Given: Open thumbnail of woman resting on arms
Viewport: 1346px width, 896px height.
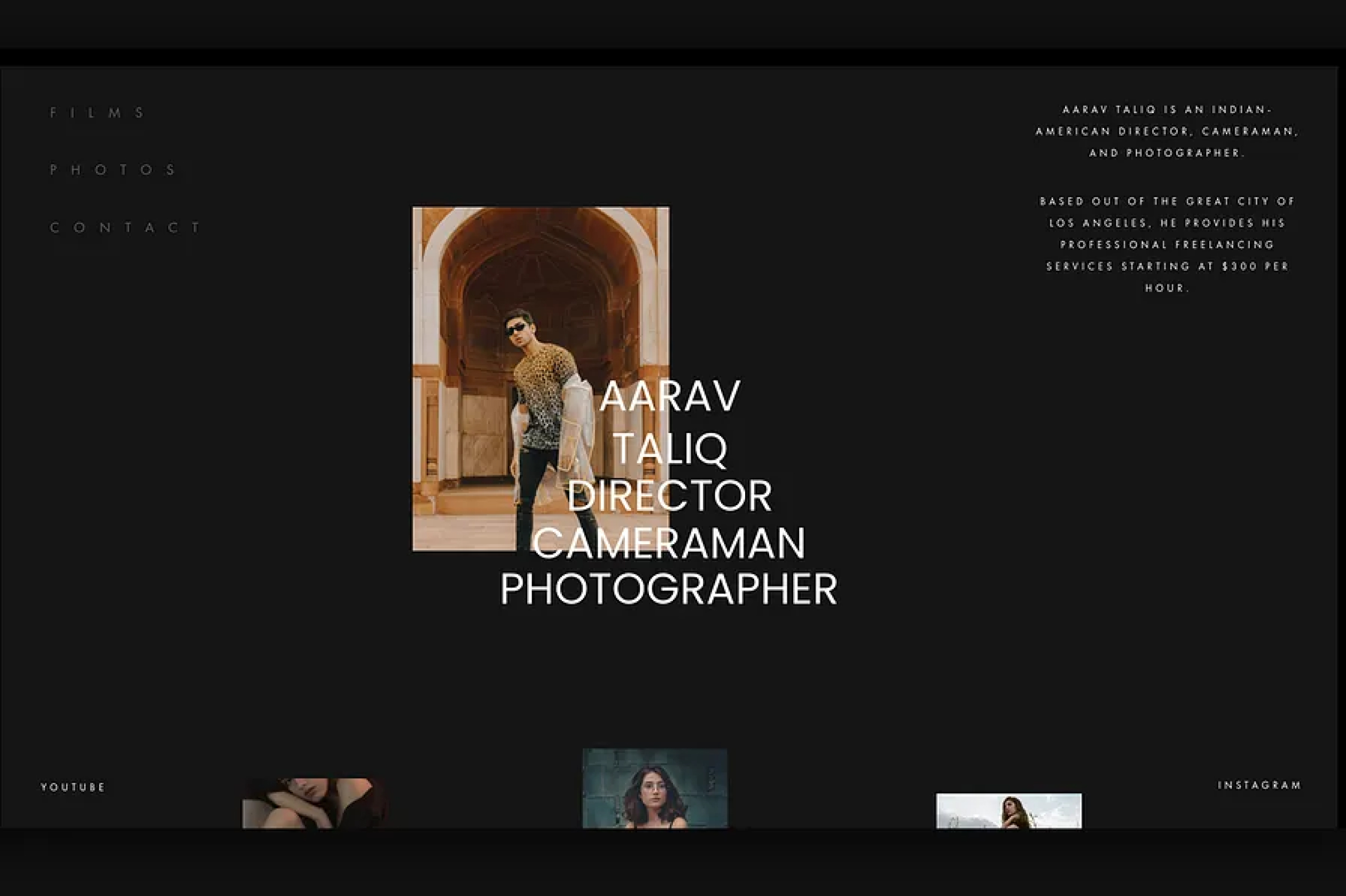Looking at the screenshot, I should pyautogui.click(x=315, y=803).
